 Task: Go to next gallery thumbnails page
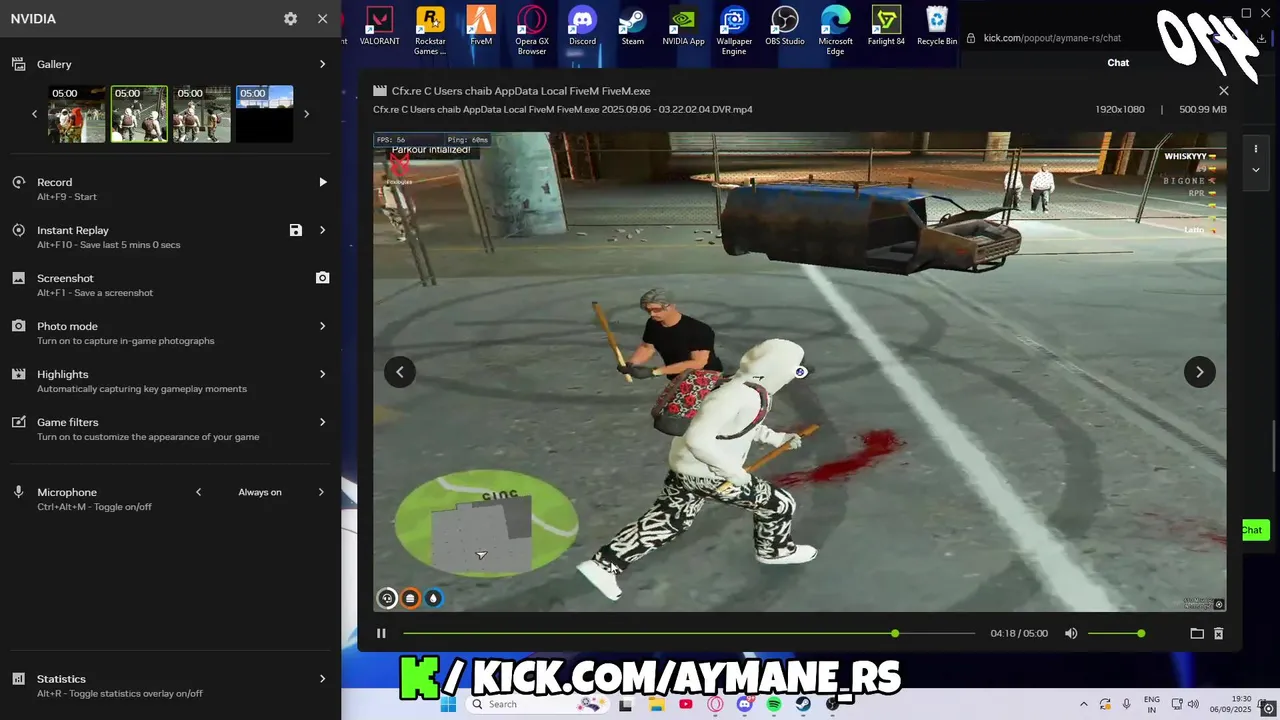(x=306, y=114)
